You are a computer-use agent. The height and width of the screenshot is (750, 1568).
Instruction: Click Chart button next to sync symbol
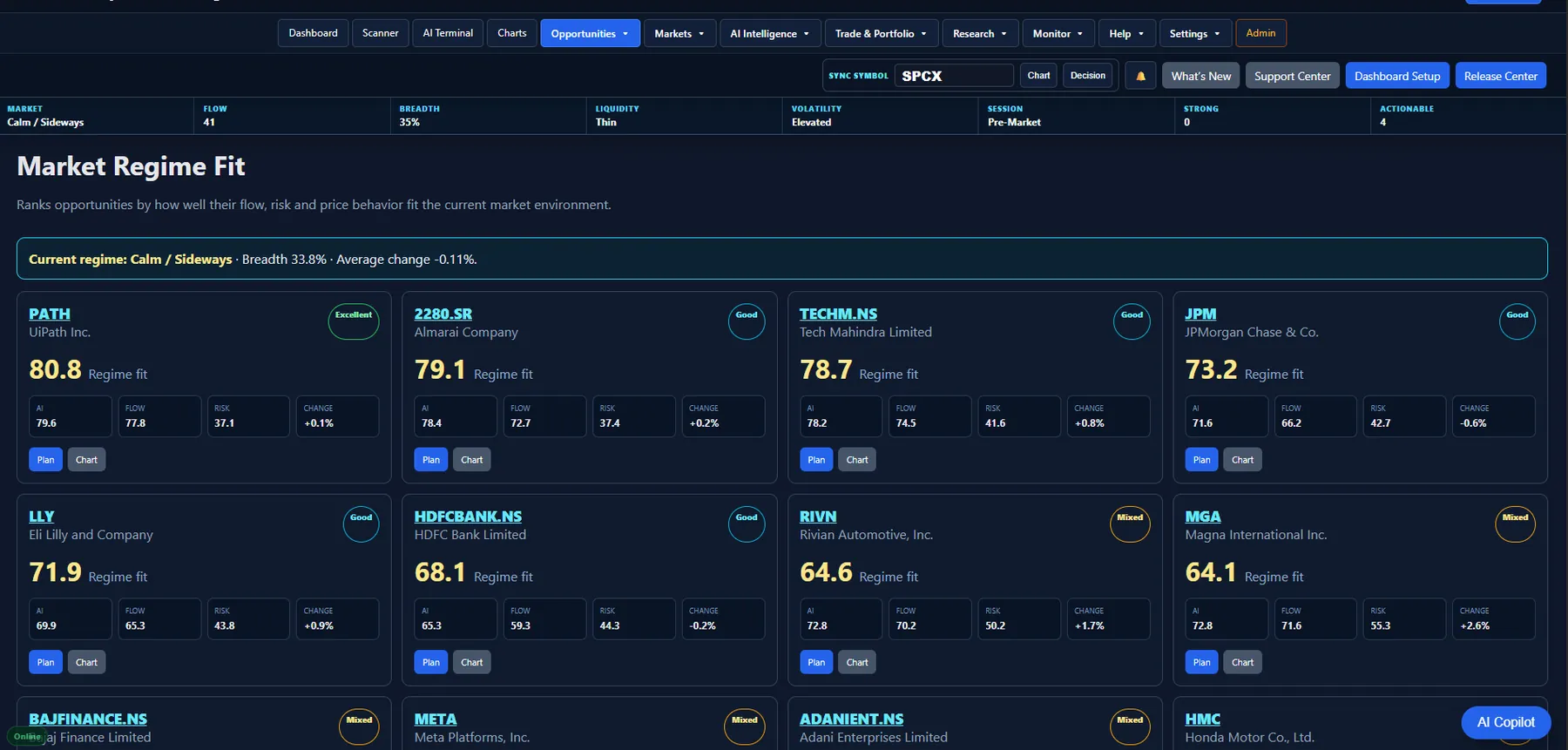coord(1038,76)
